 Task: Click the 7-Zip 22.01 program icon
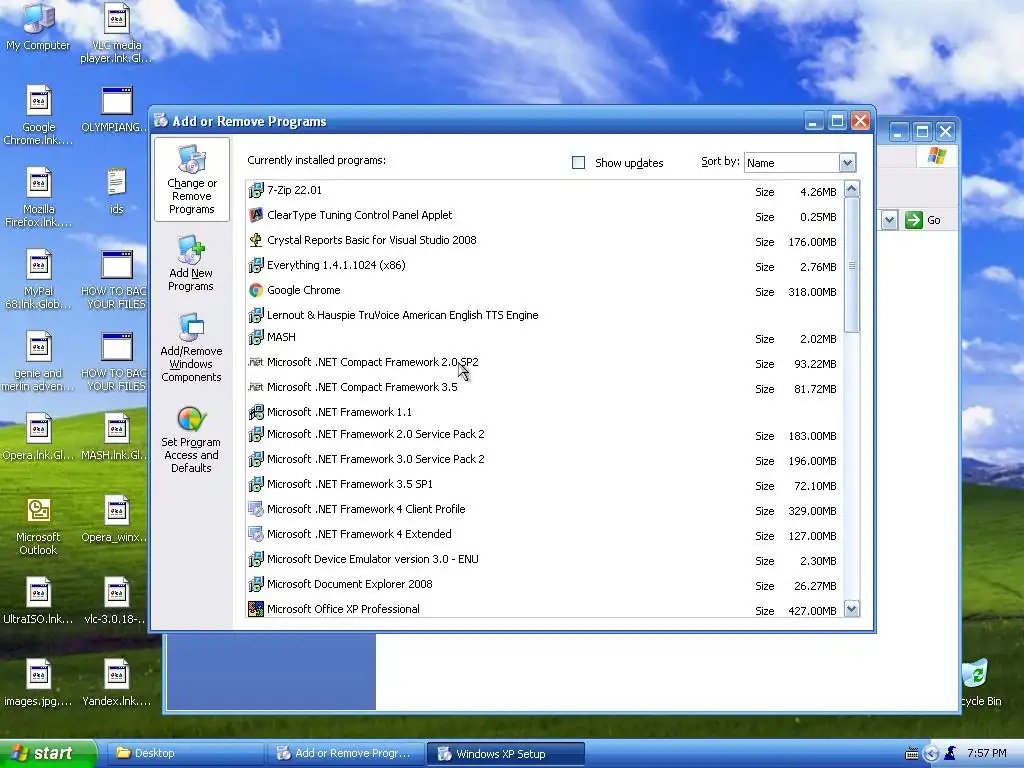click(x=256, y=191)
